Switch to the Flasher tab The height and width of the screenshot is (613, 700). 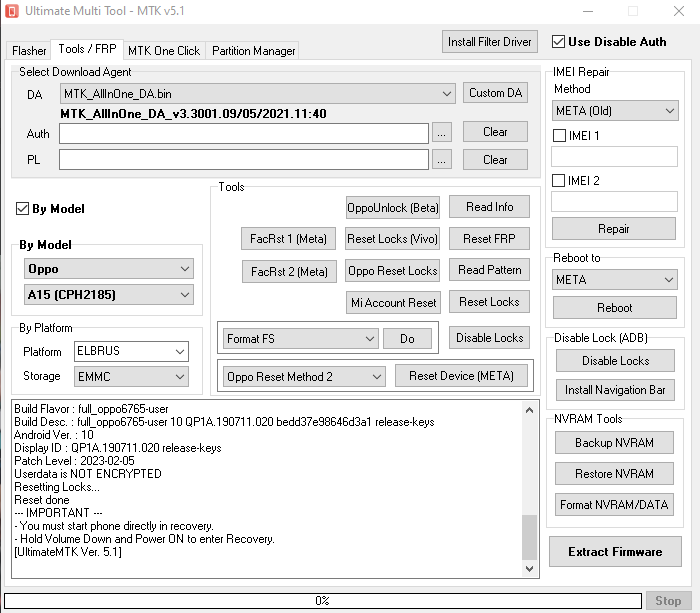click(x=29, y=50)
